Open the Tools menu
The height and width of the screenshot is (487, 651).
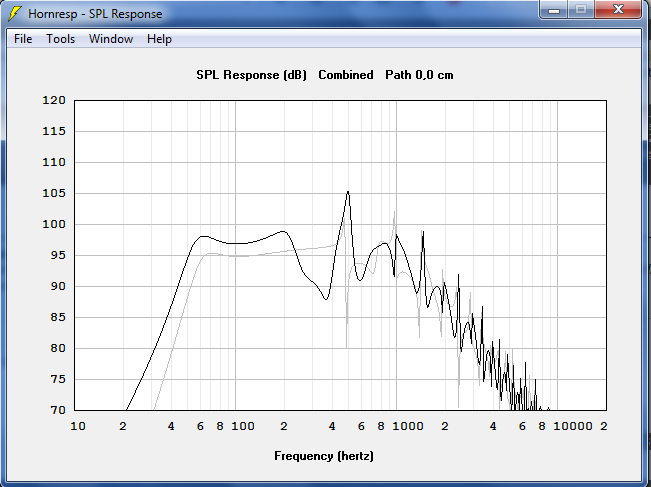coord(60,39)
